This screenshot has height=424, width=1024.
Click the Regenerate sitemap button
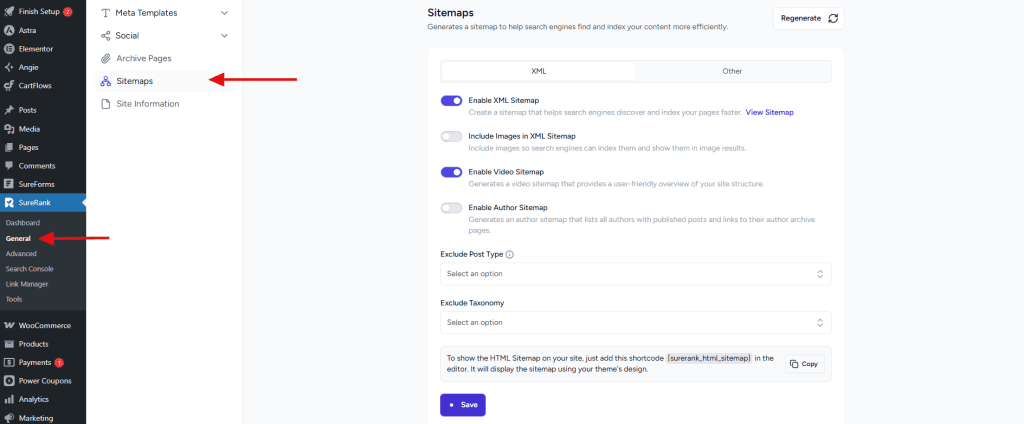808,18
